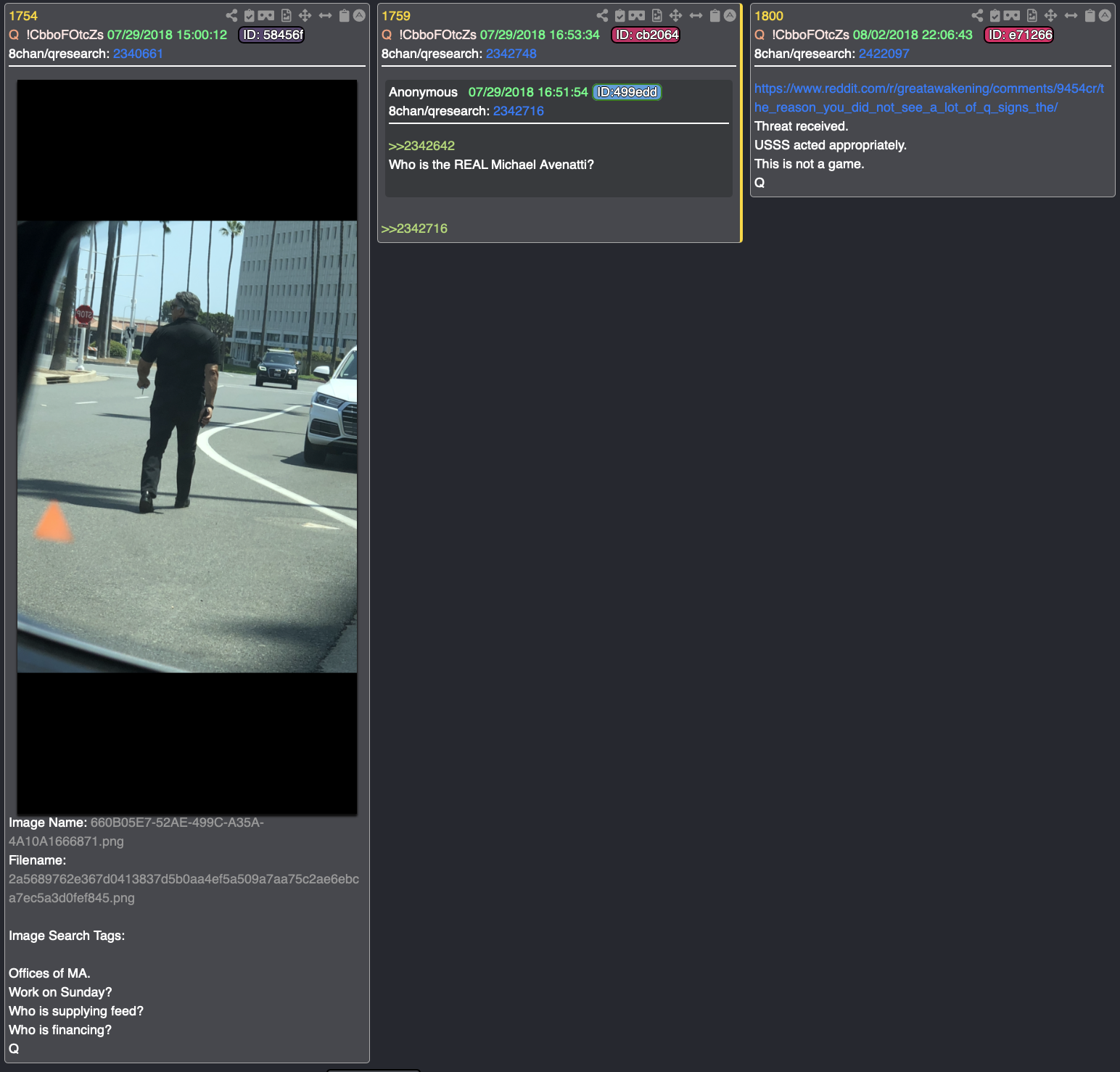Click 'Who is the REAL Michael Avenatti?' text
Image resolution: width=1120 pixels, height=1072 pixels.
point(491,165)
